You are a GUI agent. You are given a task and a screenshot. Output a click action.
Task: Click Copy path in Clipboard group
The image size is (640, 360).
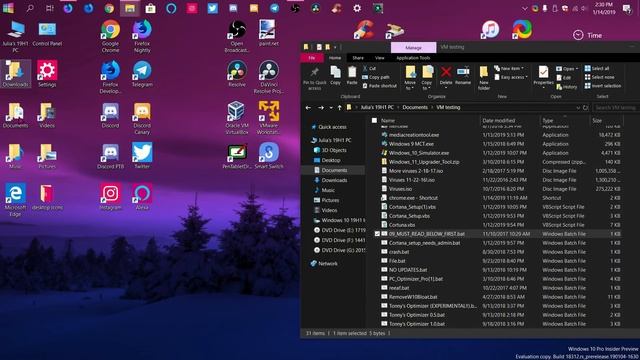pos(376,77)
